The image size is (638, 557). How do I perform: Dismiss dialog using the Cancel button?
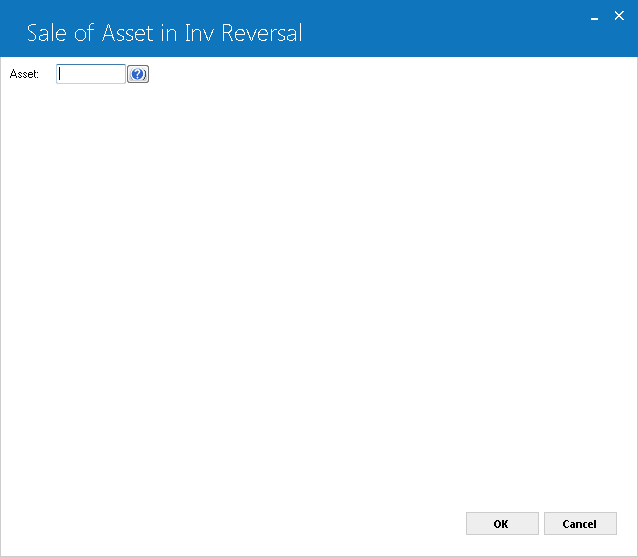[580, 524]
